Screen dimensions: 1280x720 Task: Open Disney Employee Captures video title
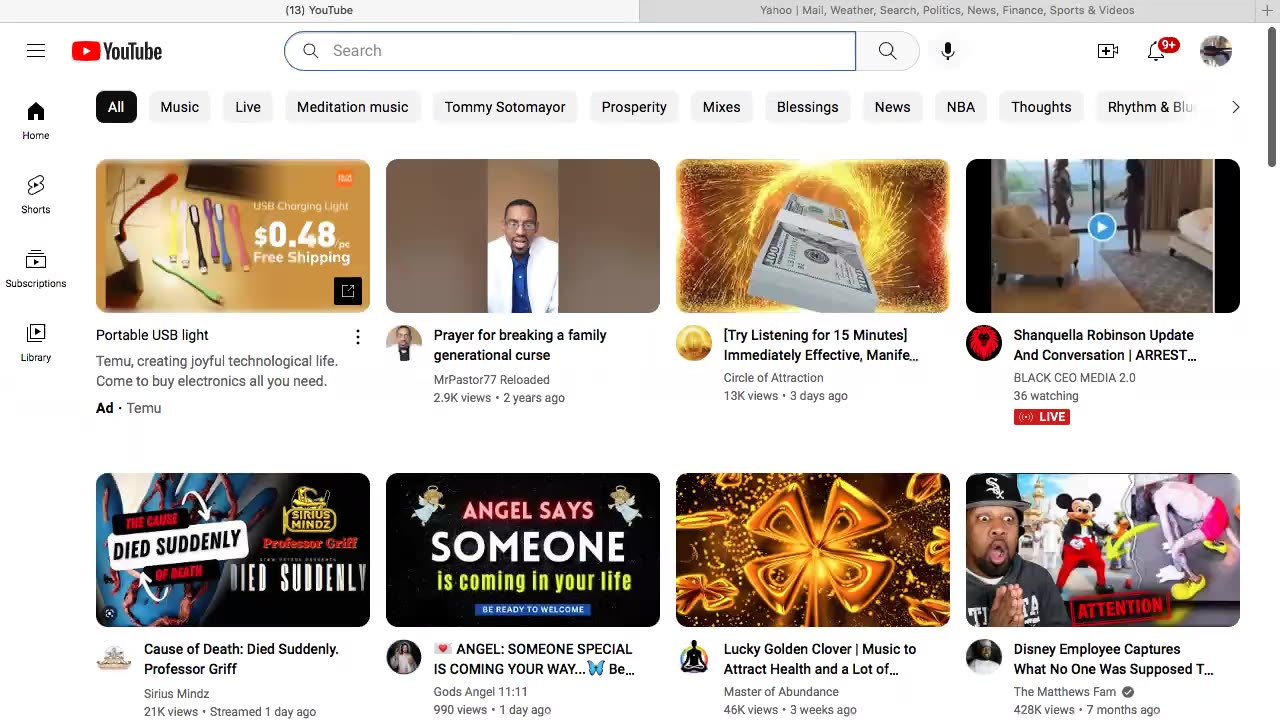[1113, 659]
